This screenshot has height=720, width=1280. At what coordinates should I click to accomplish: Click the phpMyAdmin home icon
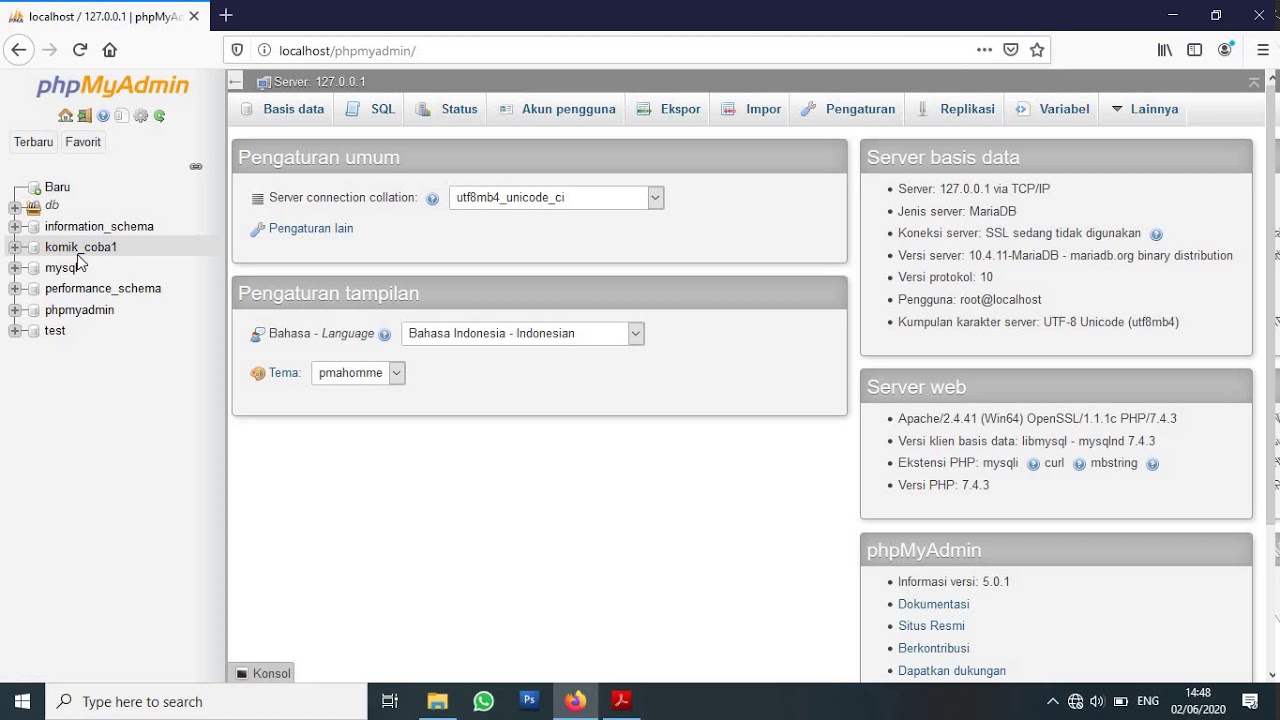[x=65, y=116]
